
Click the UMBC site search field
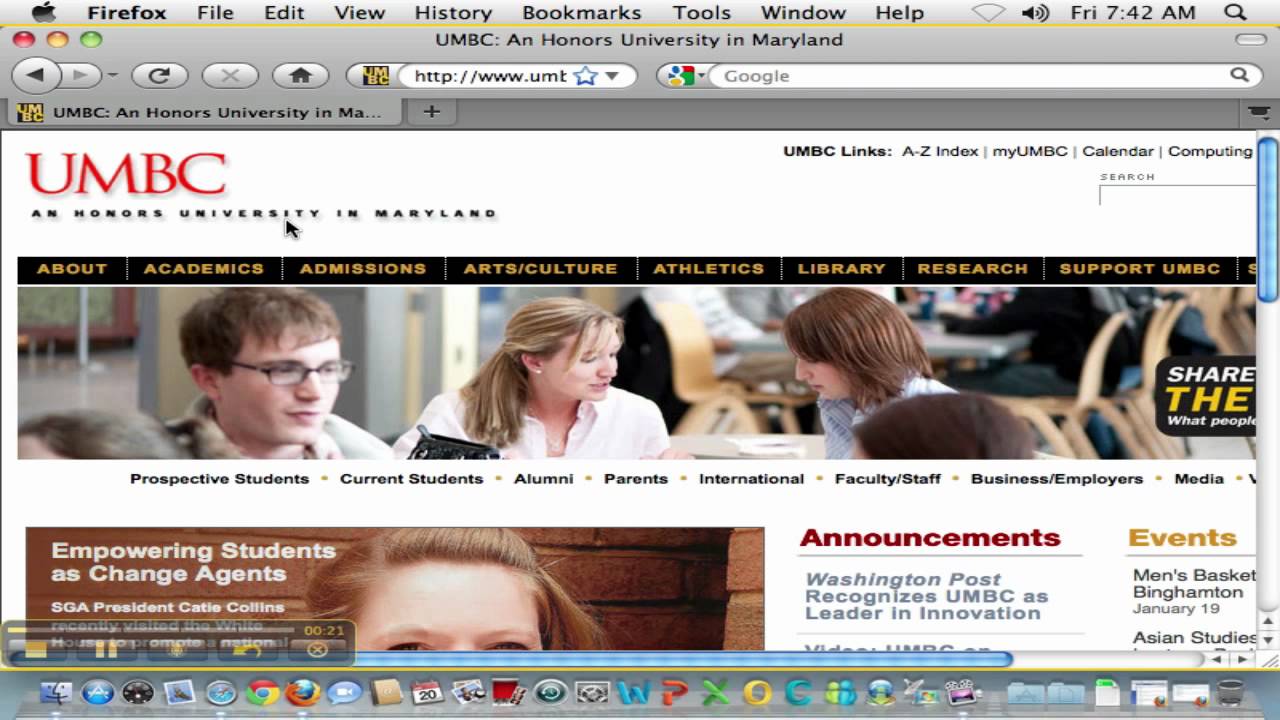[x=1177, y=196]
